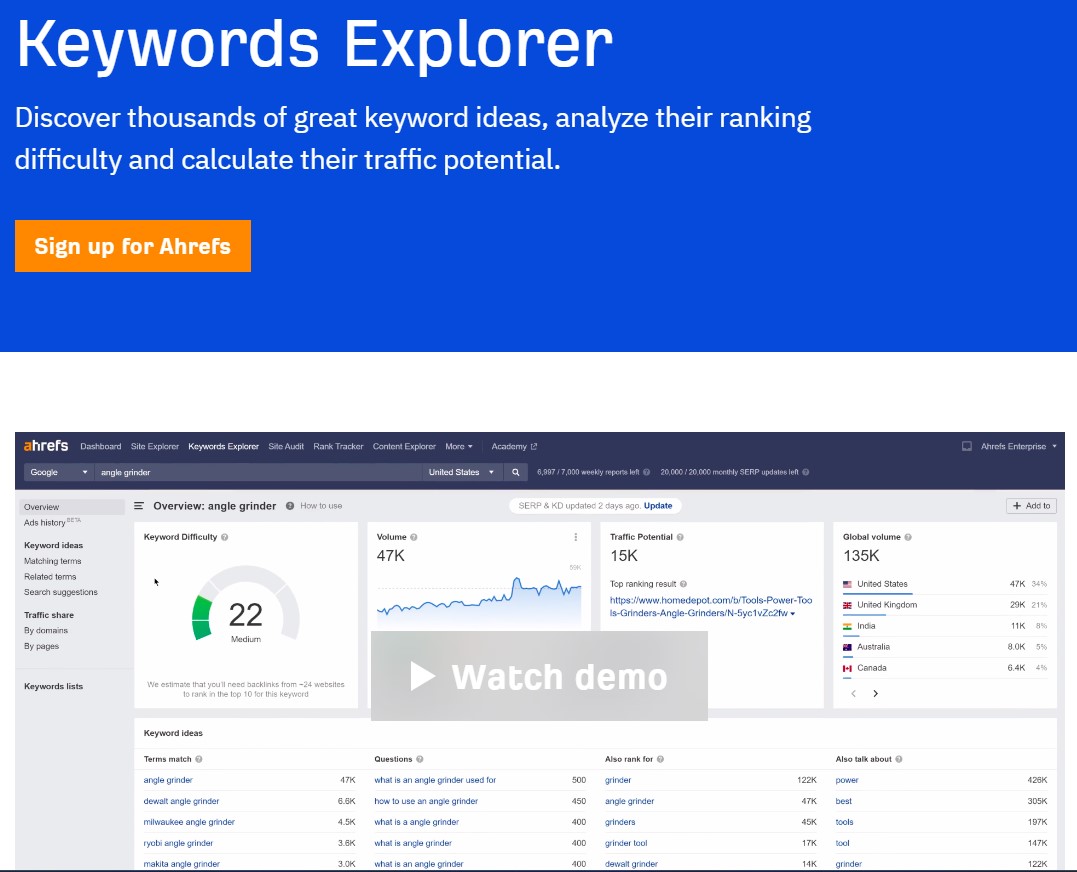The image size is (1077, 872).
Task: Open ryobi angle grinder keyword link
Action: (178, 843)
